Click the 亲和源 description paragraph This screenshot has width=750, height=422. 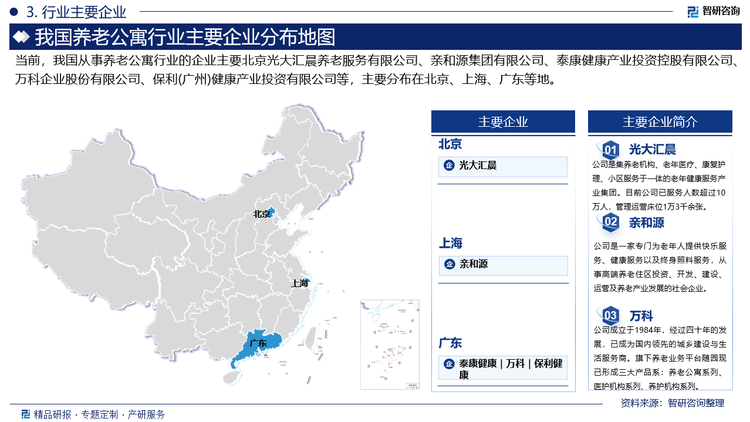click(660, 267)
